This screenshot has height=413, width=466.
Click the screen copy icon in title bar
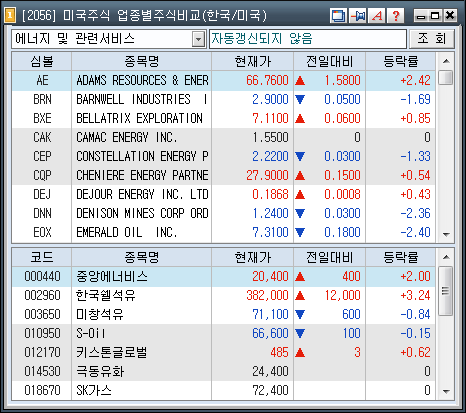pos(338,16)
